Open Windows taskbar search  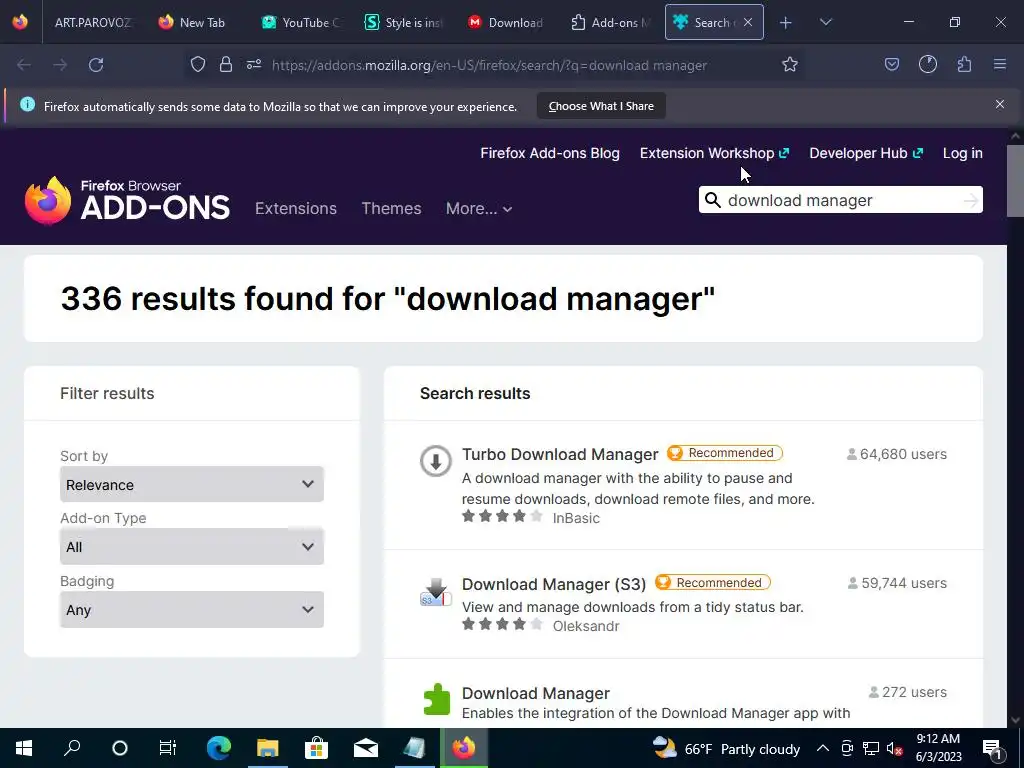tap(72, 748)
